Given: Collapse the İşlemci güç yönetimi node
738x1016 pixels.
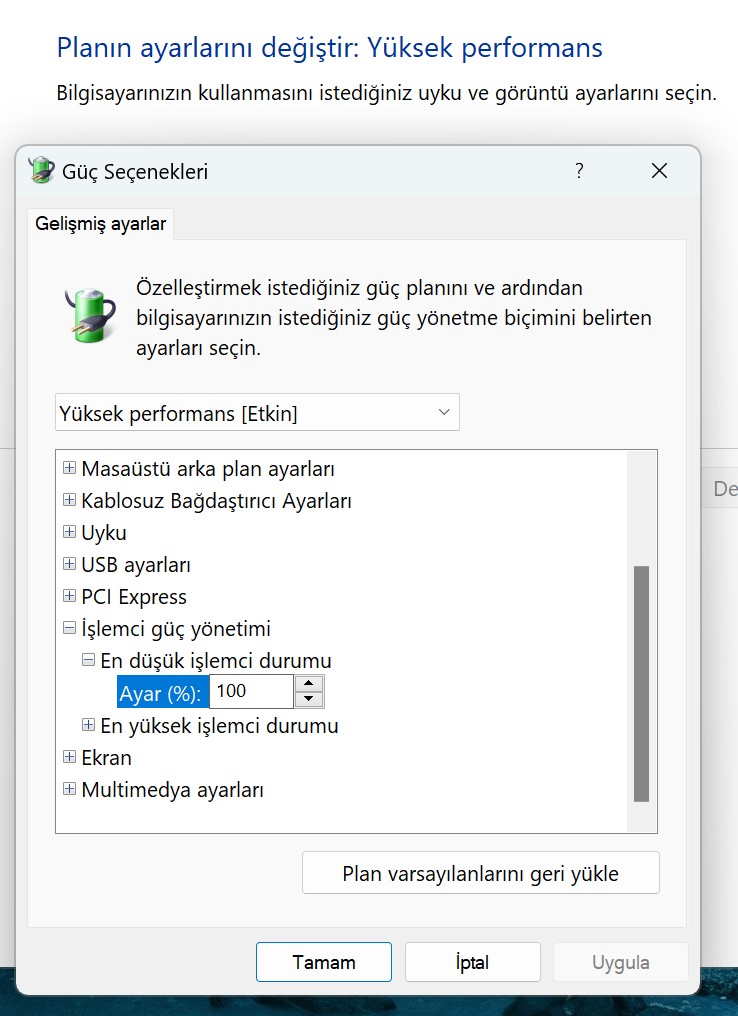Looking at the screenshot, I should click(x=69, y=628).
